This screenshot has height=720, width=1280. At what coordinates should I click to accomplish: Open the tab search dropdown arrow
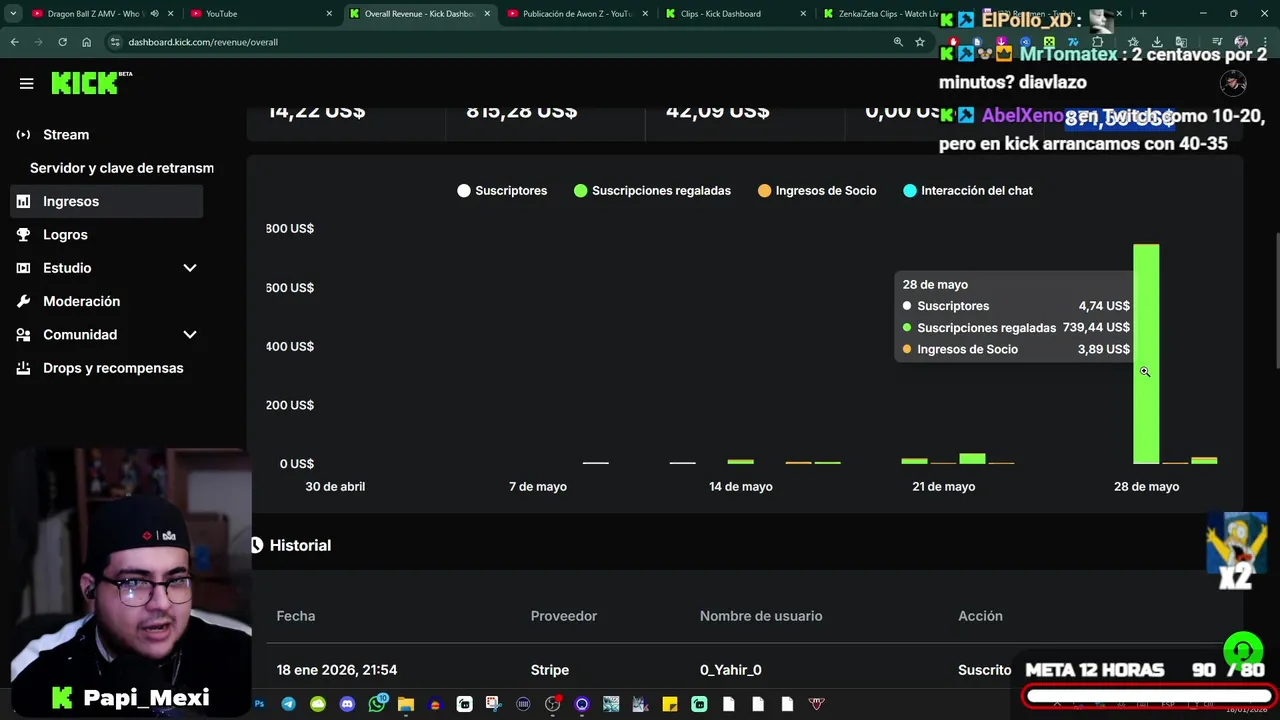pyautogui.click(x=13, y=14)
